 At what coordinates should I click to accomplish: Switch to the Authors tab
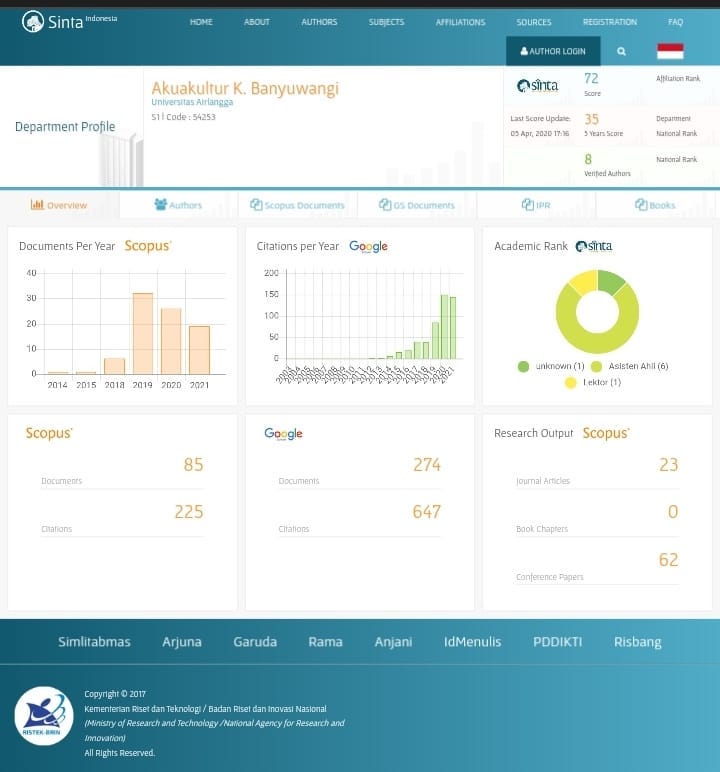point(178,205)
